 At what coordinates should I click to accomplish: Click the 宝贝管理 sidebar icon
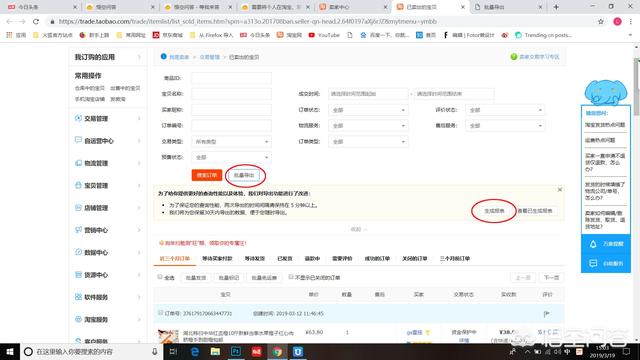78,185
